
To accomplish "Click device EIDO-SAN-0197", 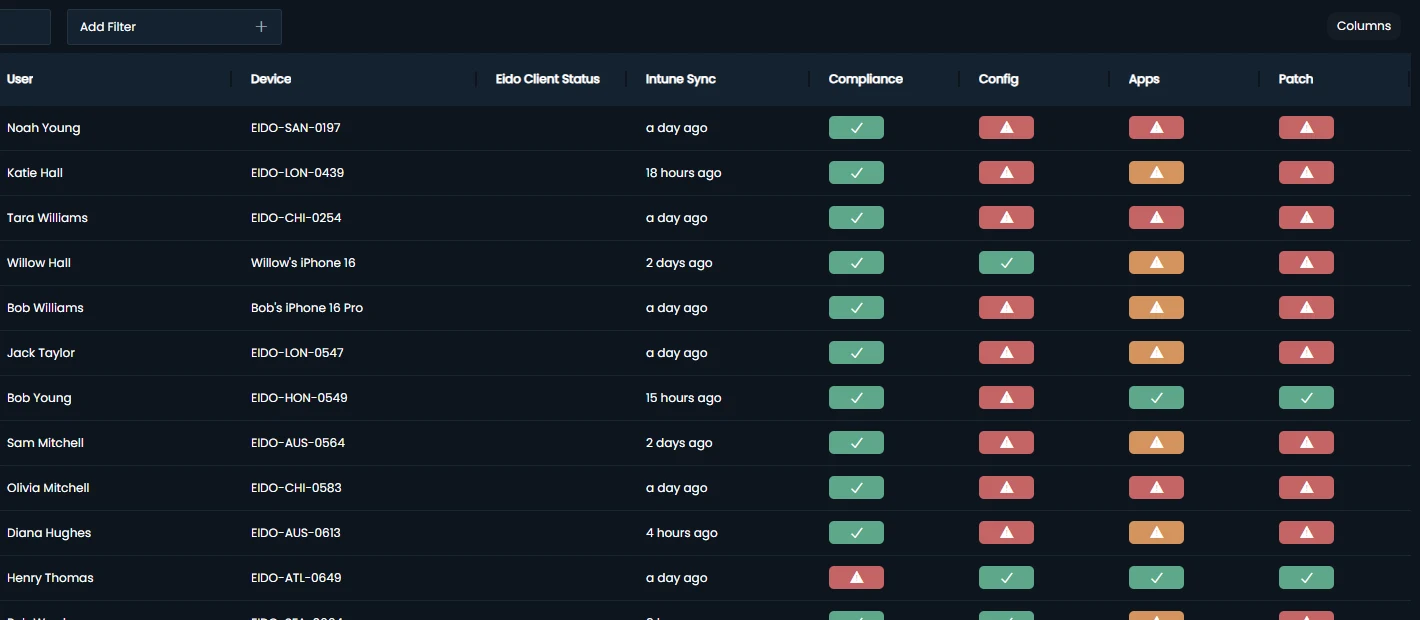I will click(296, 128).
